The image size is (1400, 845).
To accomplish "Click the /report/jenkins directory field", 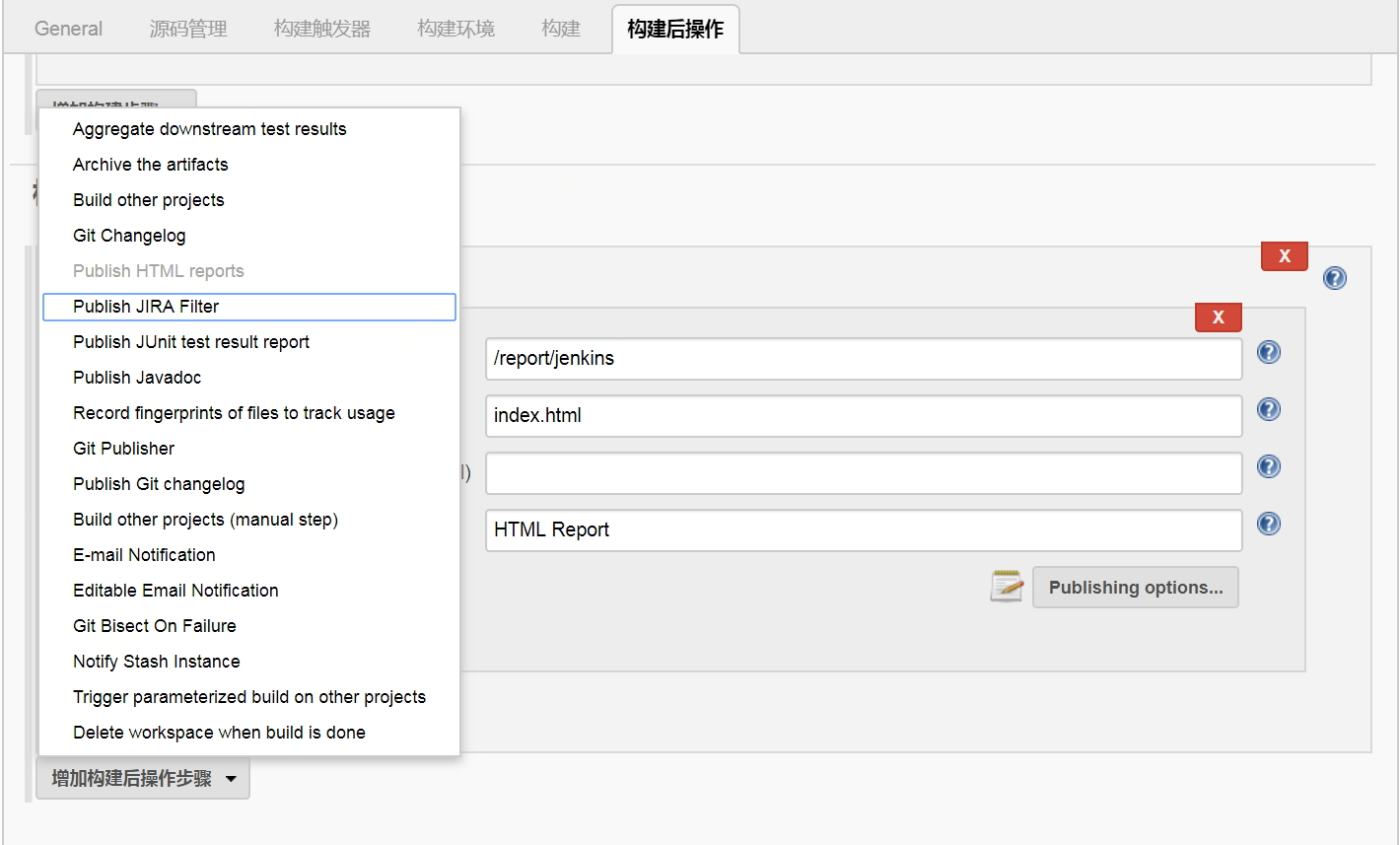I will pyautogui.click(x=864, y=359).
